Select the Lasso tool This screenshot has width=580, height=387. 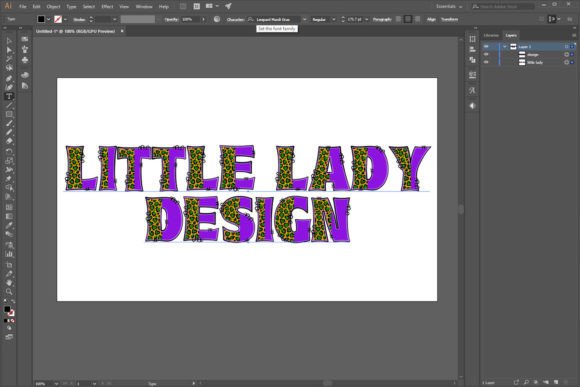9,68
